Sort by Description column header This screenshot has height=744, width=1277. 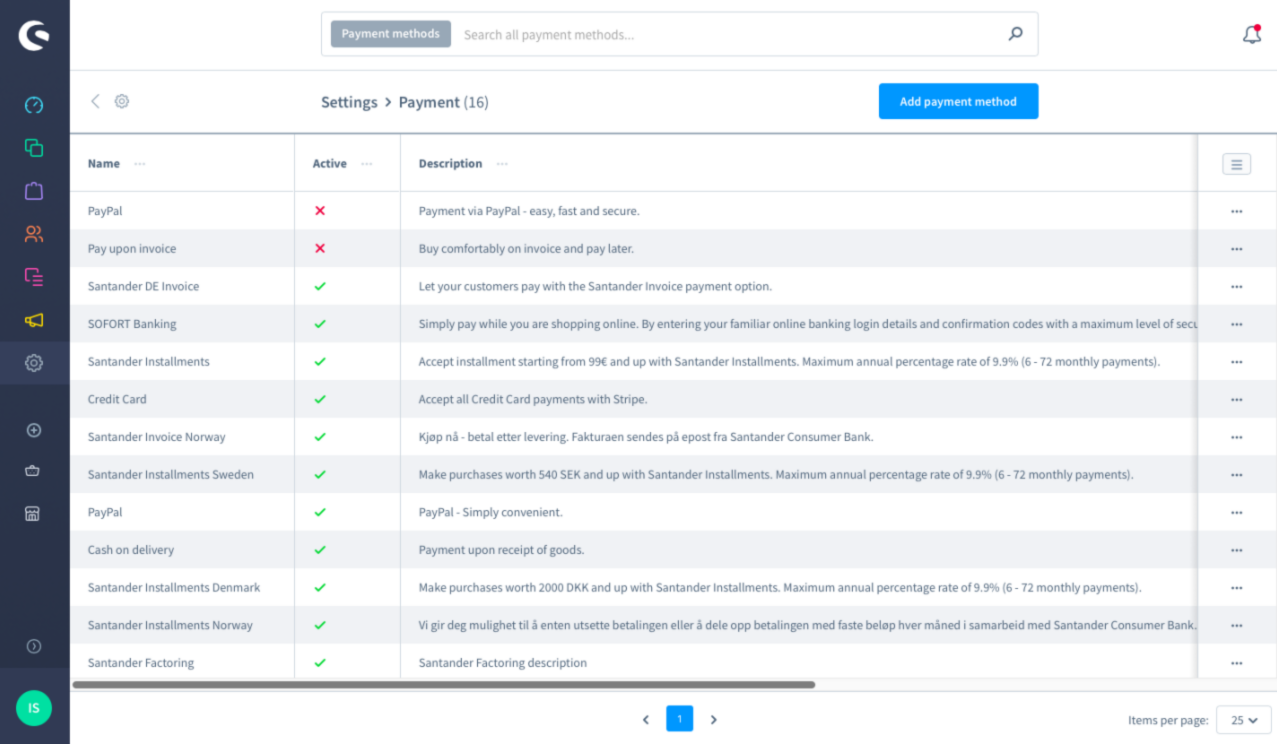click(450, 164)
